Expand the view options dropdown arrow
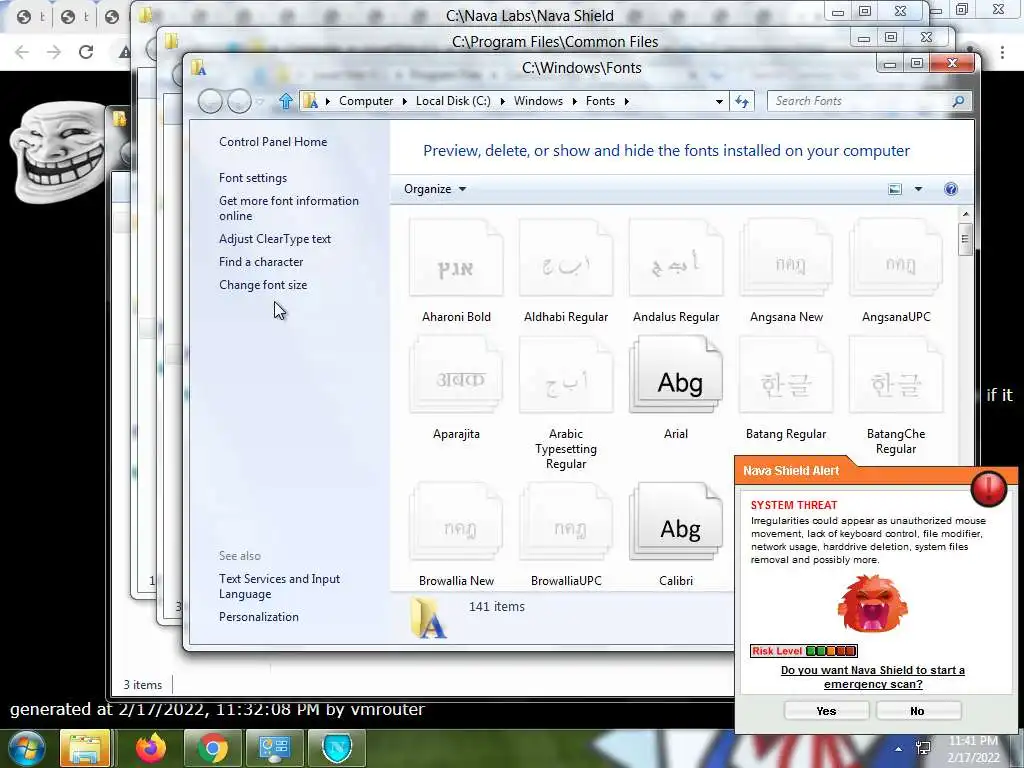Image resolution: width=1024 pixels, height=768 pixels. (x=918, y=189)
